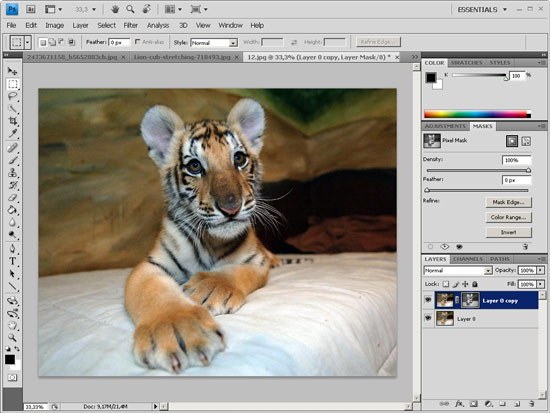This screenshot has width=550, height=413.
Task: Select the Paint Bucket tool
Action: click(12, 210)
